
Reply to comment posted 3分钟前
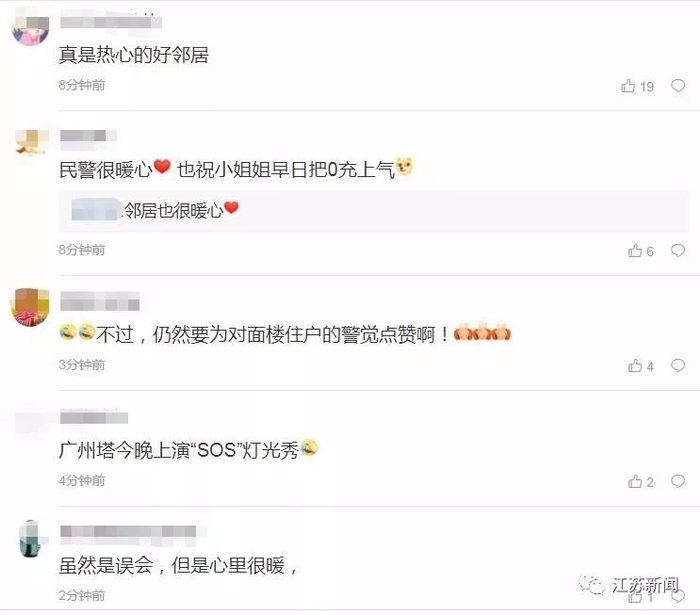678,366
